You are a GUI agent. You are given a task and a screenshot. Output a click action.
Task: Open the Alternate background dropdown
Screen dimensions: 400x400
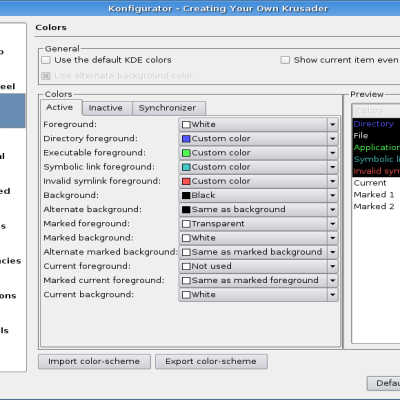tap(259, 209)
